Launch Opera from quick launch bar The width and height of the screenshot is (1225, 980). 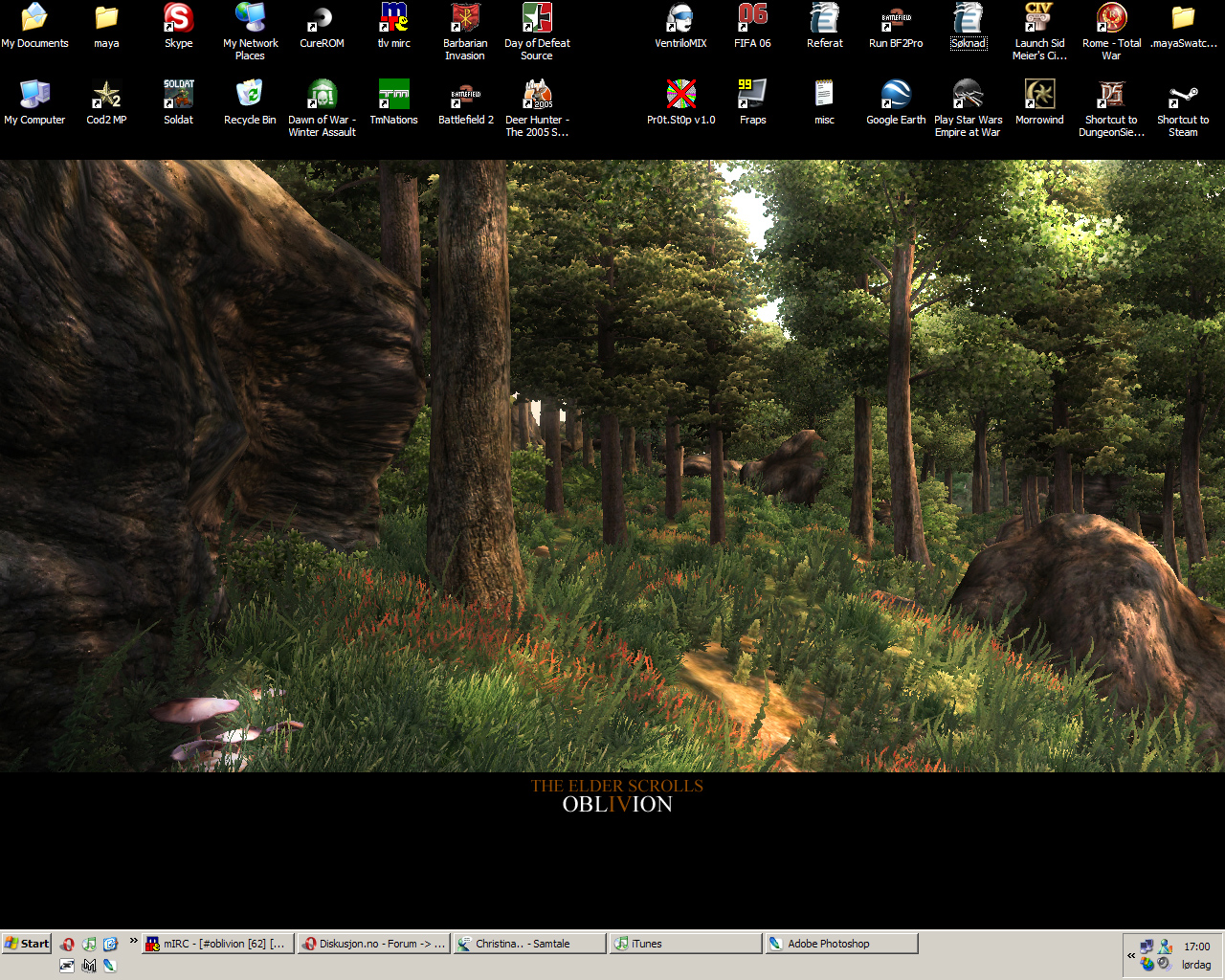pyautogui.click(x=67, y=945)
